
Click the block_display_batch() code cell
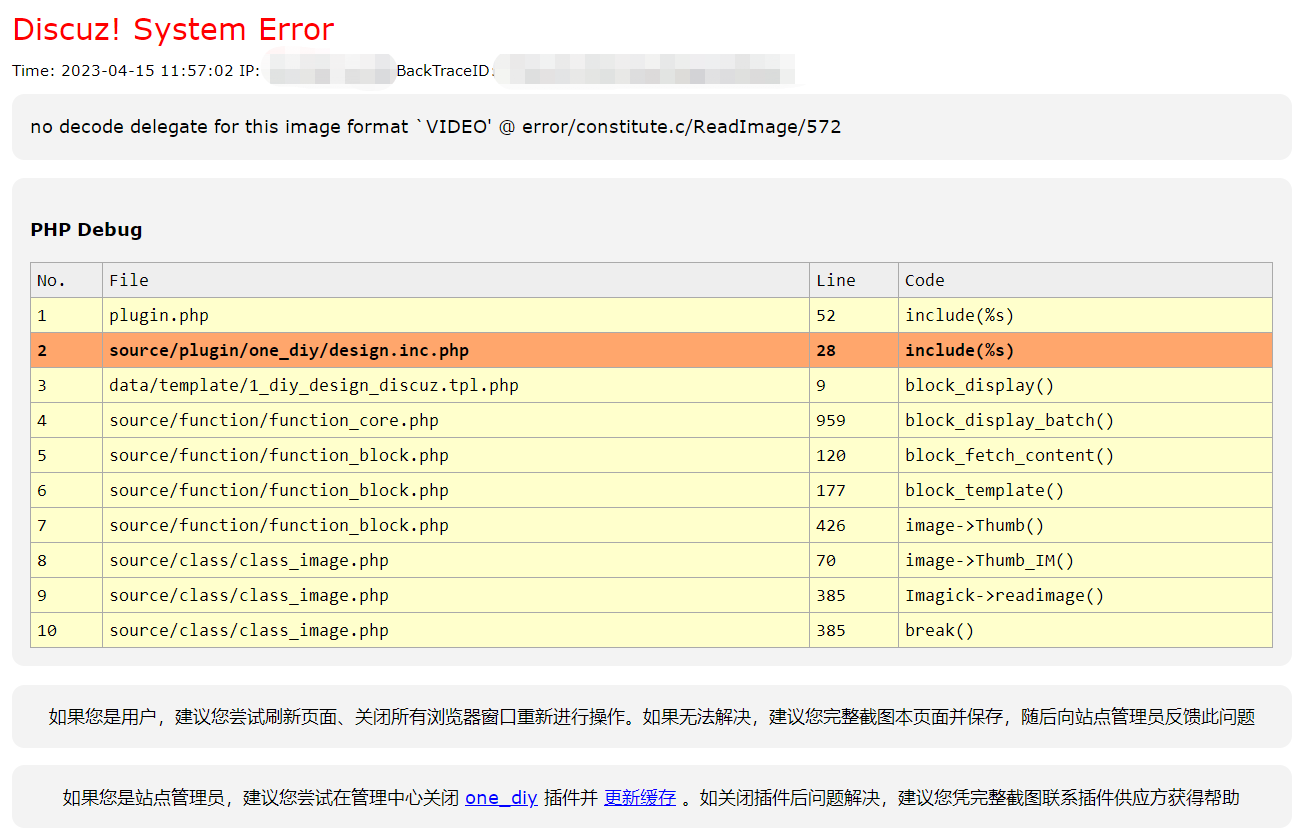[x=1085, y=420]
